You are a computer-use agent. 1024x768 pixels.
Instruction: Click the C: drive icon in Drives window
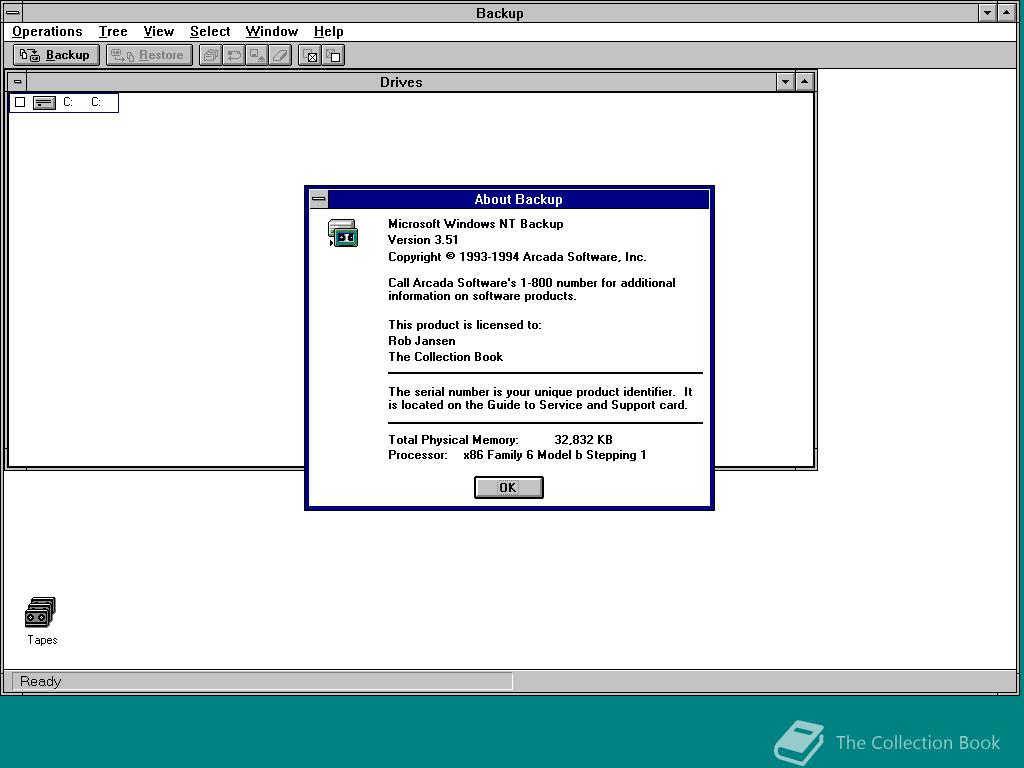pos(43,102)
